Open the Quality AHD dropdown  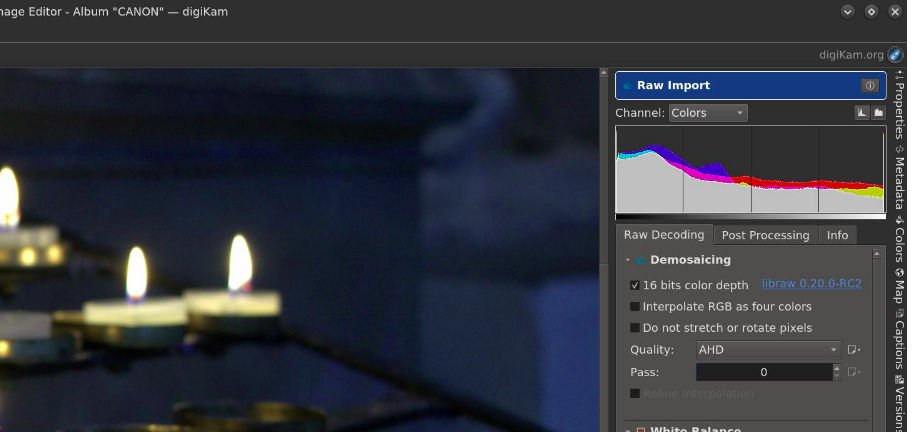pos(768,350)
